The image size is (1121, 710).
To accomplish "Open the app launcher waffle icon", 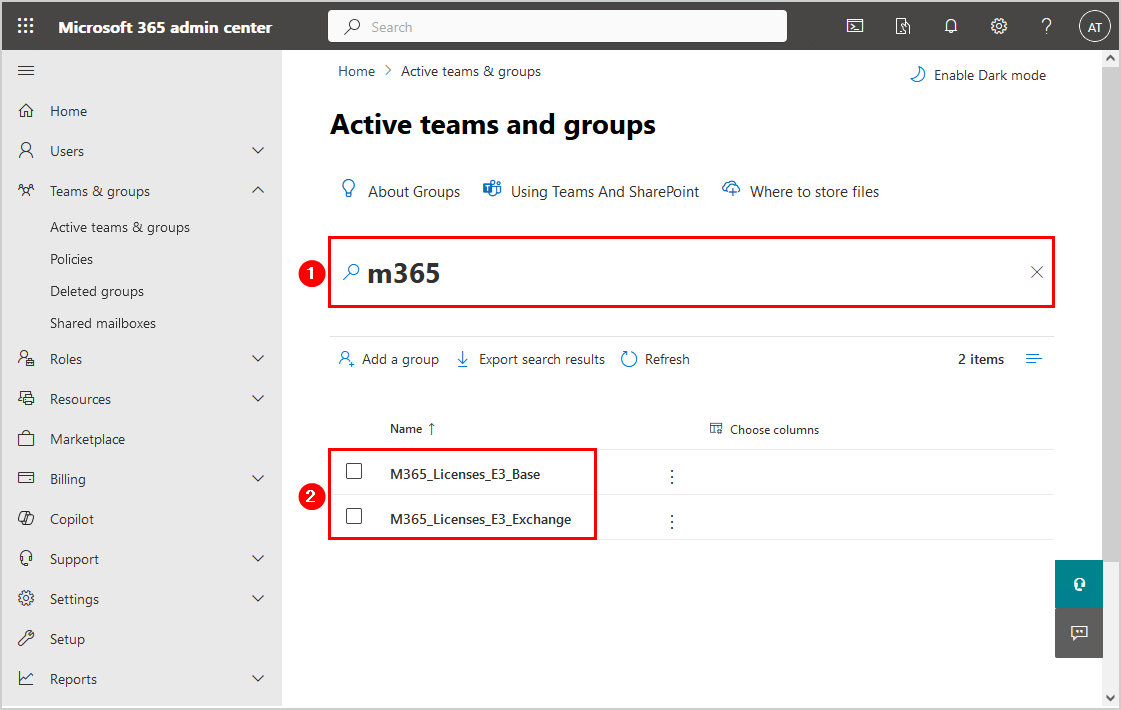I will coord(26,26).
